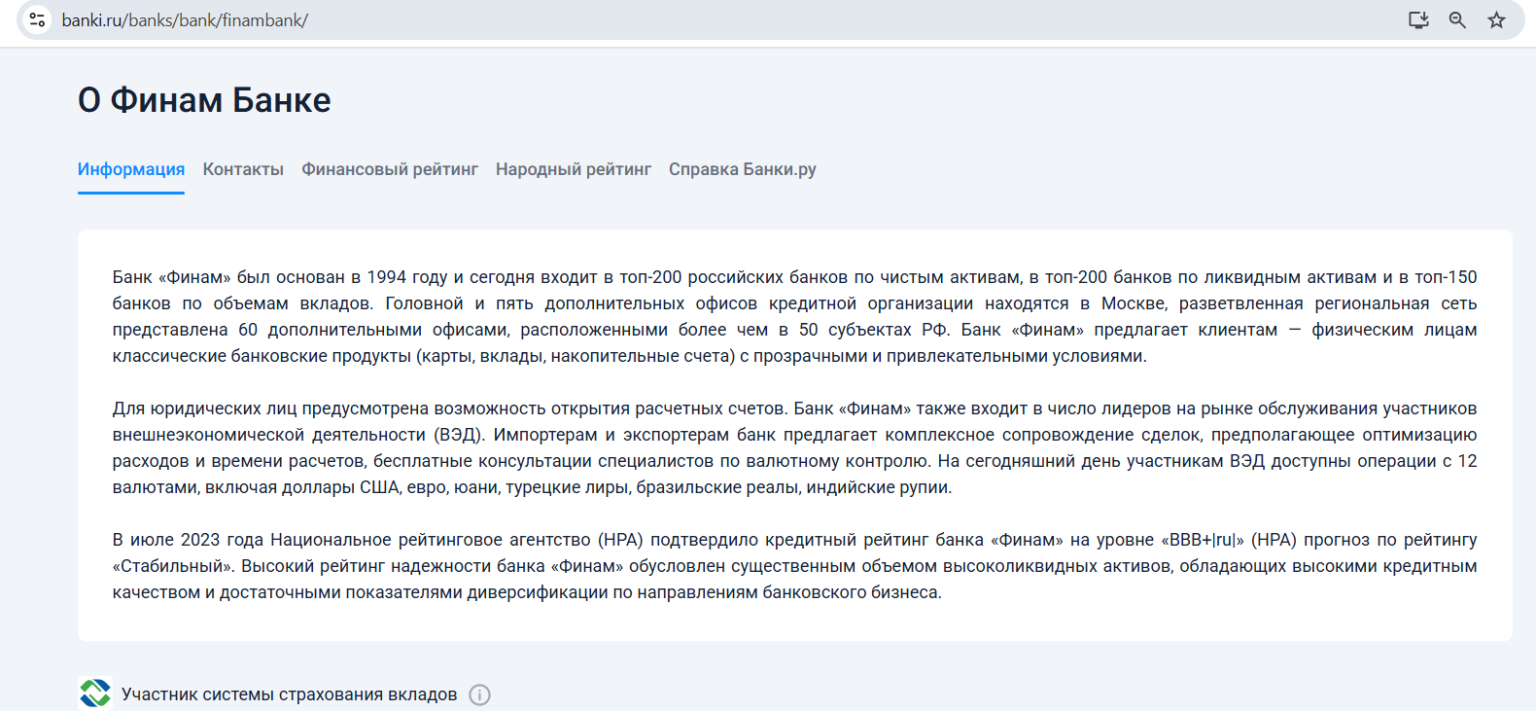The height and width of the screenshot is (711, 1536).
Task: Click the paragraph starting with Для юридических лиц
Action: coord(794,448)
